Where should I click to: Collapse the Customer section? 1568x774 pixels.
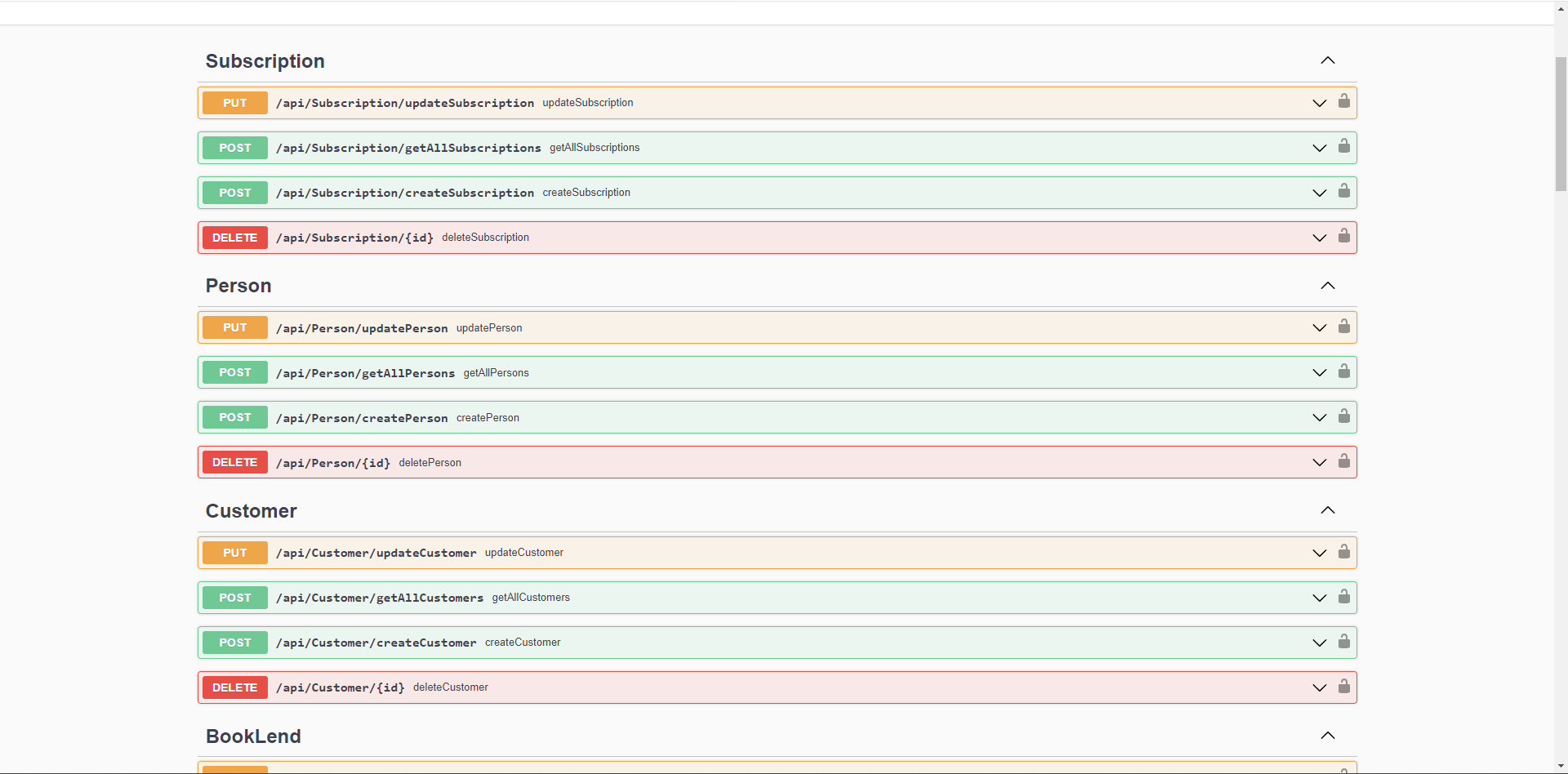[1328, 510]
